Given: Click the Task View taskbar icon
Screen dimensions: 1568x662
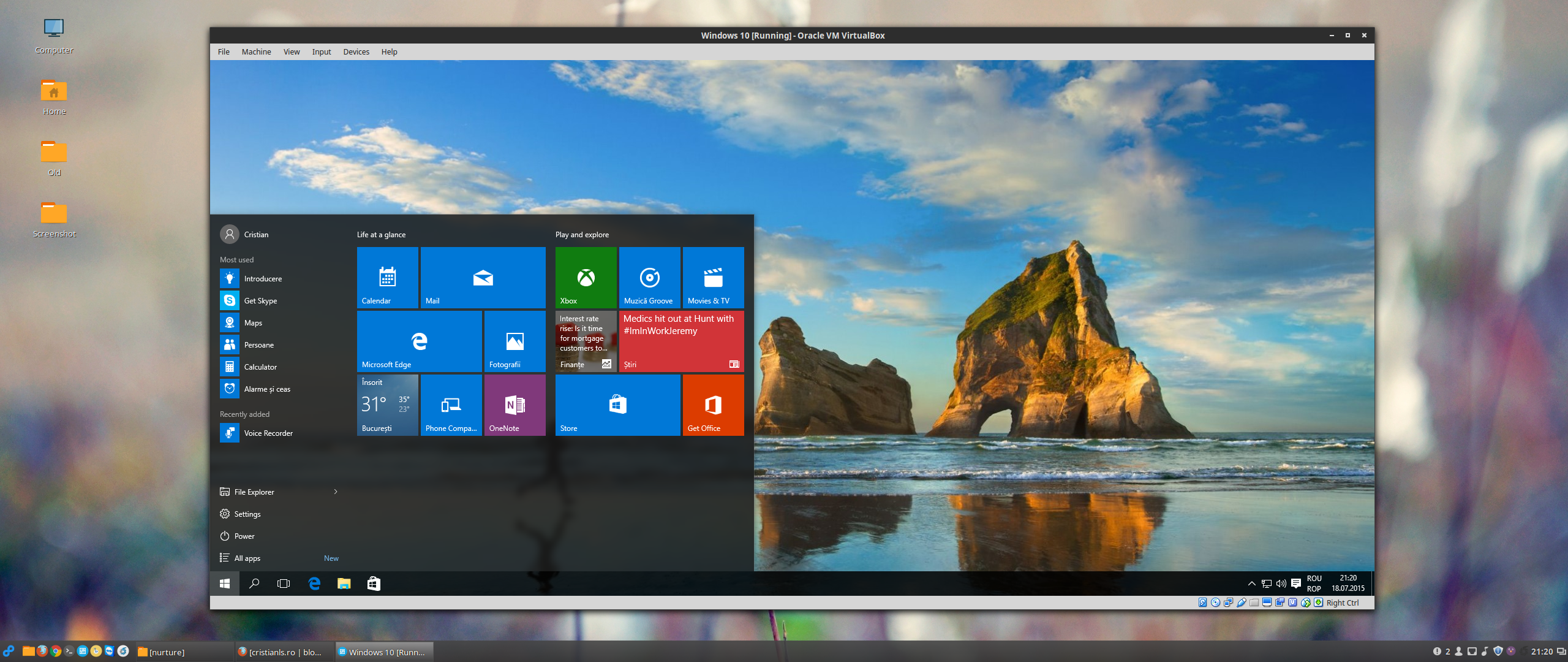Looking at the screenshot, I should (x=284, y=584).
